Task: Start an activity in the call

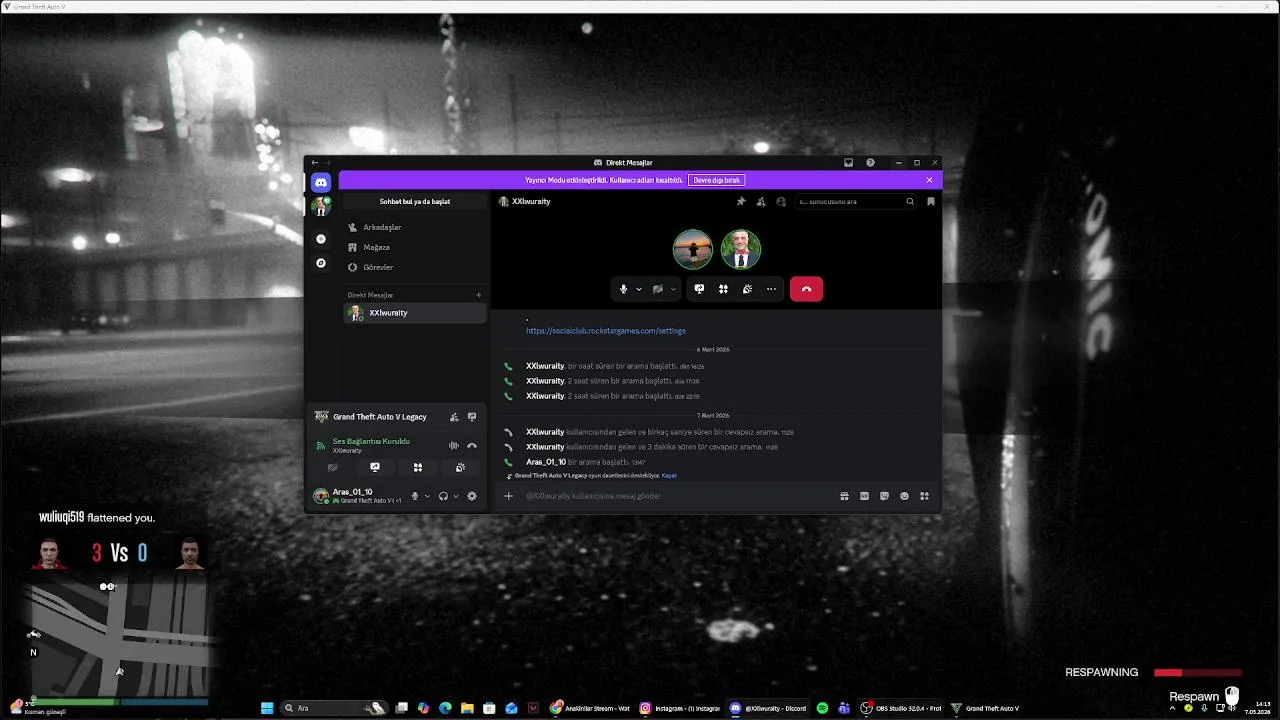Action: click(x=723, y=289)
